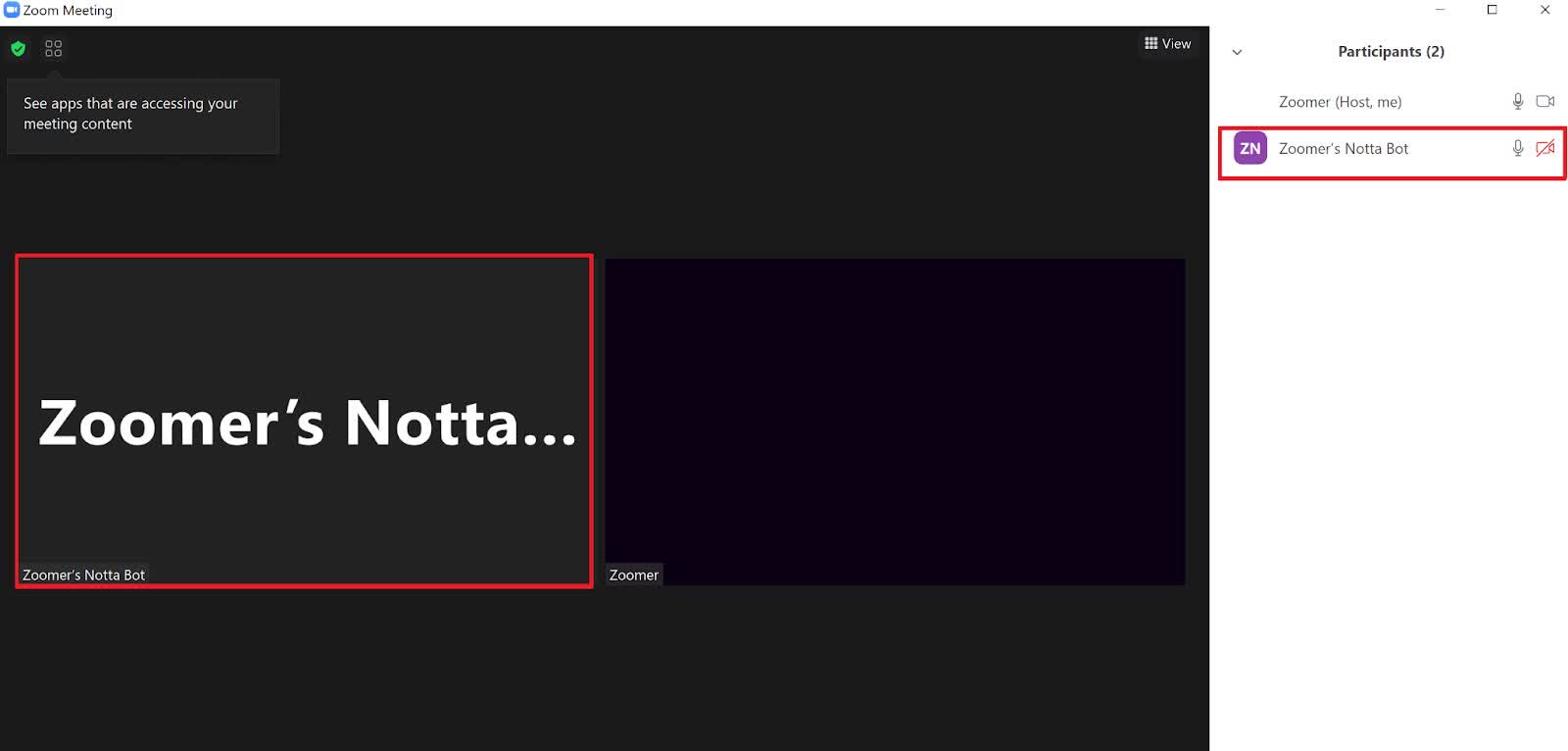Toggle microphone for Zoomer (Host, me)
Image resolution: width=1568 pixels, height=751 pixels.
(x=1518, y=101)
